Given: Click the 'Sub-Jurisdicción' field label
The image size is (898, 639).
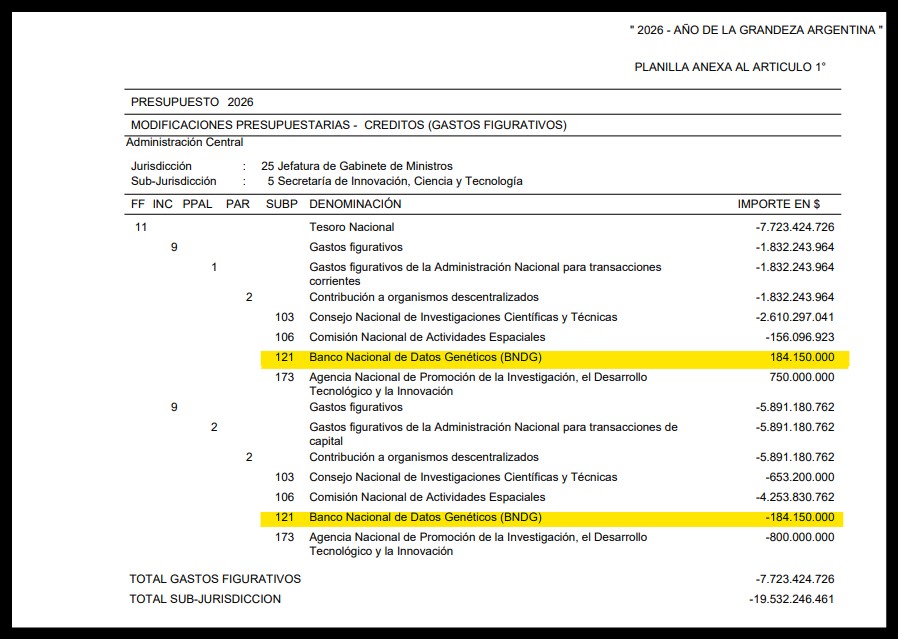Looking at the screenshot, I should (174, 181).
